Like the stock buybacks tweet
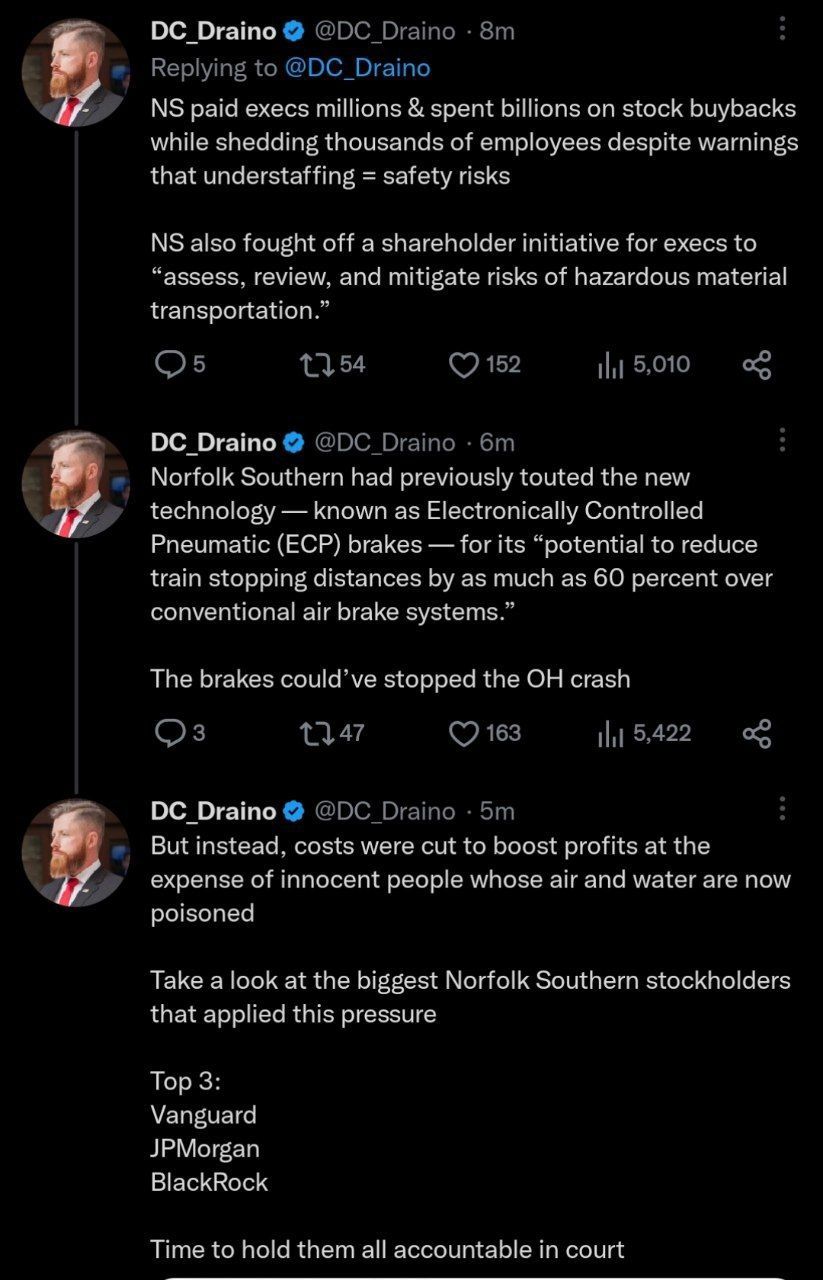 coord(463,365)
